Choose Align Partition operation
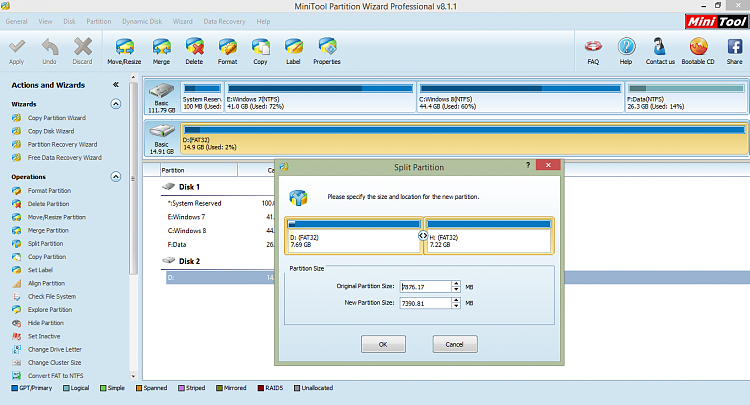Image resolution: width=750 pixels, height=405 pixels. click(x=46, y=283)
